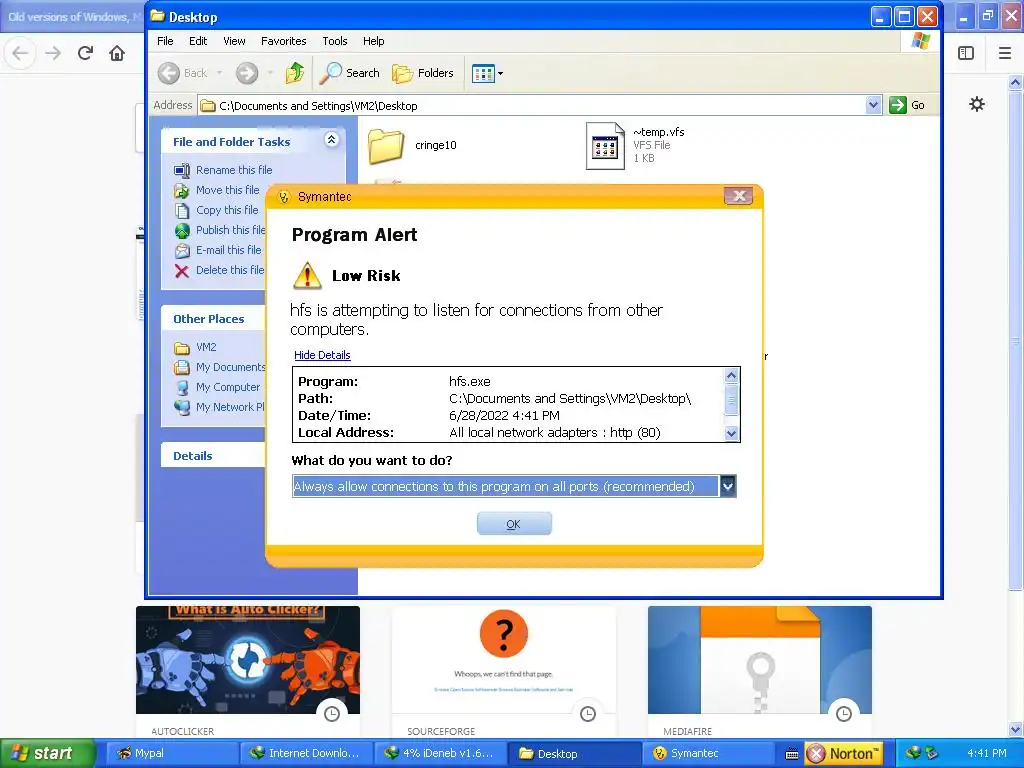Click the Search toolbar button
Screen dimensions: 1024x768
[349, 73]
